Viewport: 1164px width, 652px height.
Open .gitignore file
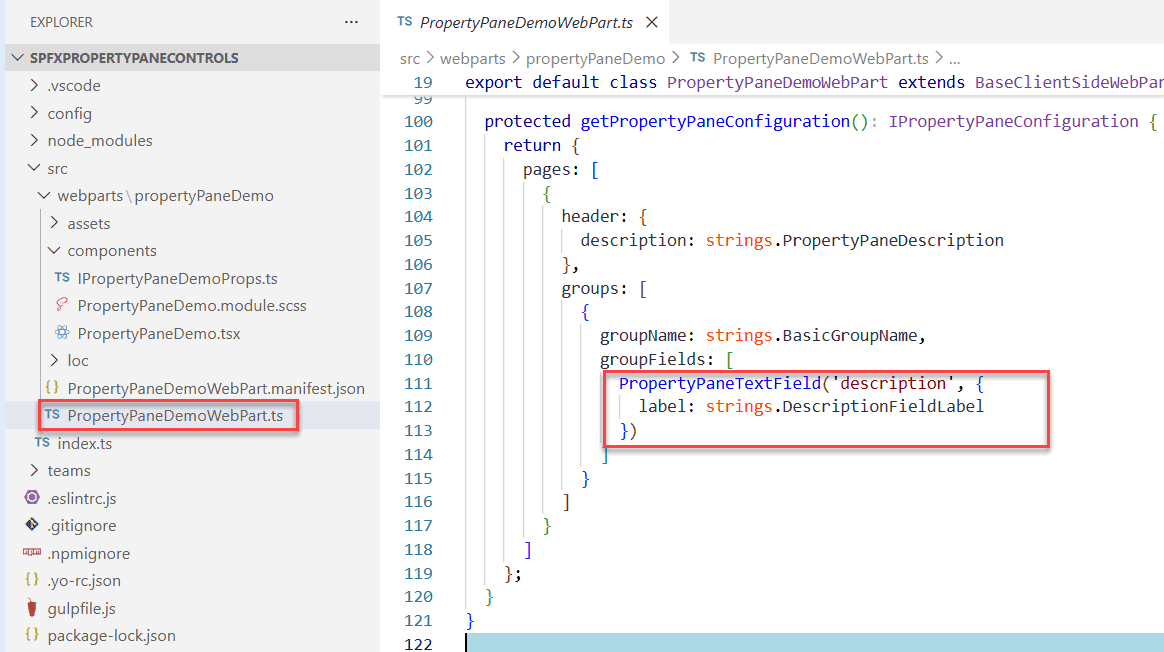coord(82,526)
